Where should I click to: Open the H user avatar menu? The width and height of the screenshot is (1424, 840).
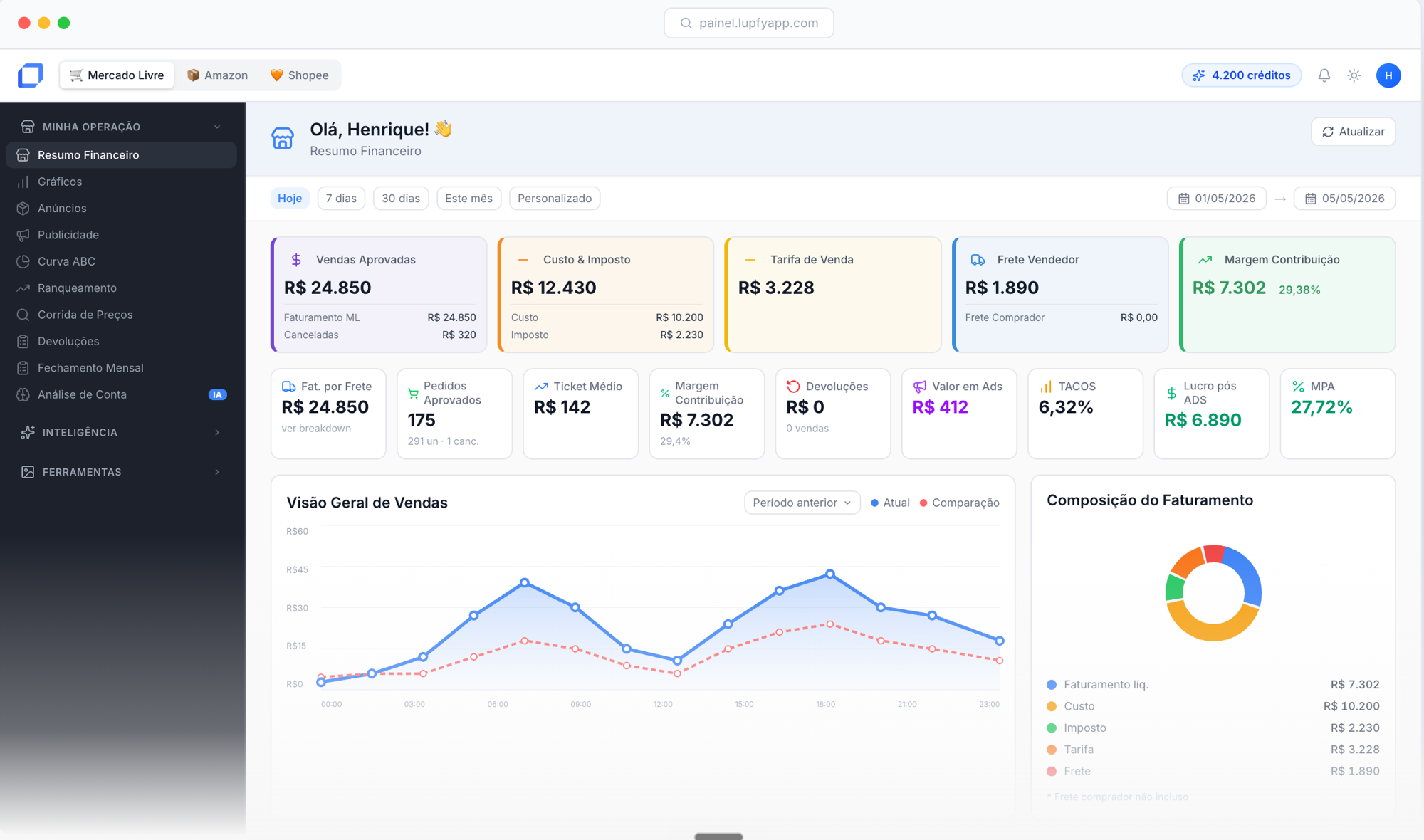point(1388,75)
